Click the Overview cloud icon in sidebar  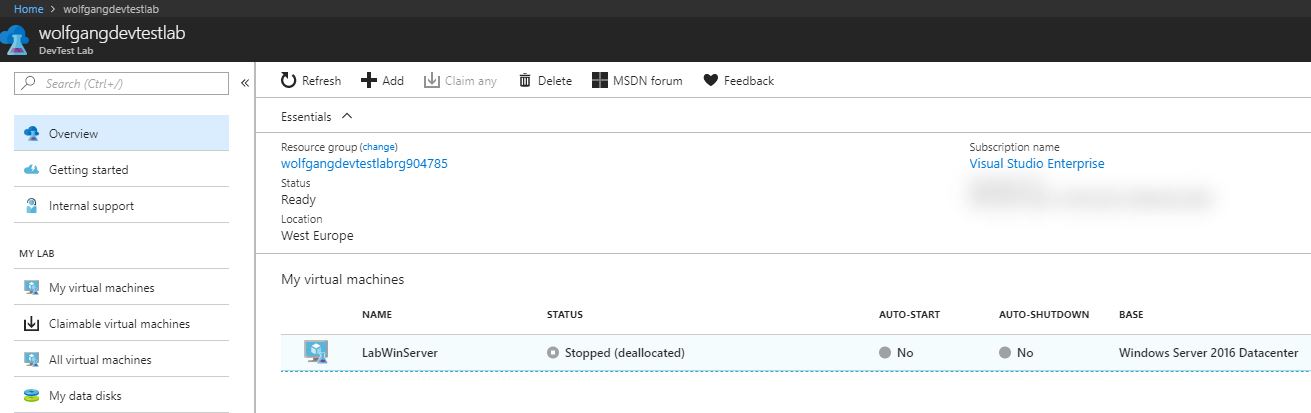(x=31, y=133)
